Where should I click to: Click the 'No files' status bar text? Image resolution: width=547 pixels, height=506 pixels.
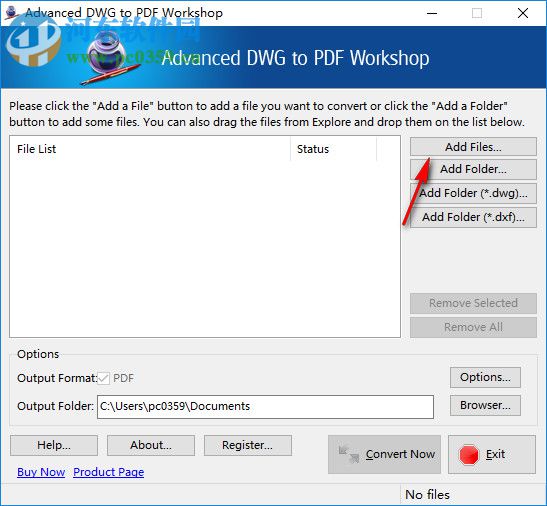coord(427,494)
